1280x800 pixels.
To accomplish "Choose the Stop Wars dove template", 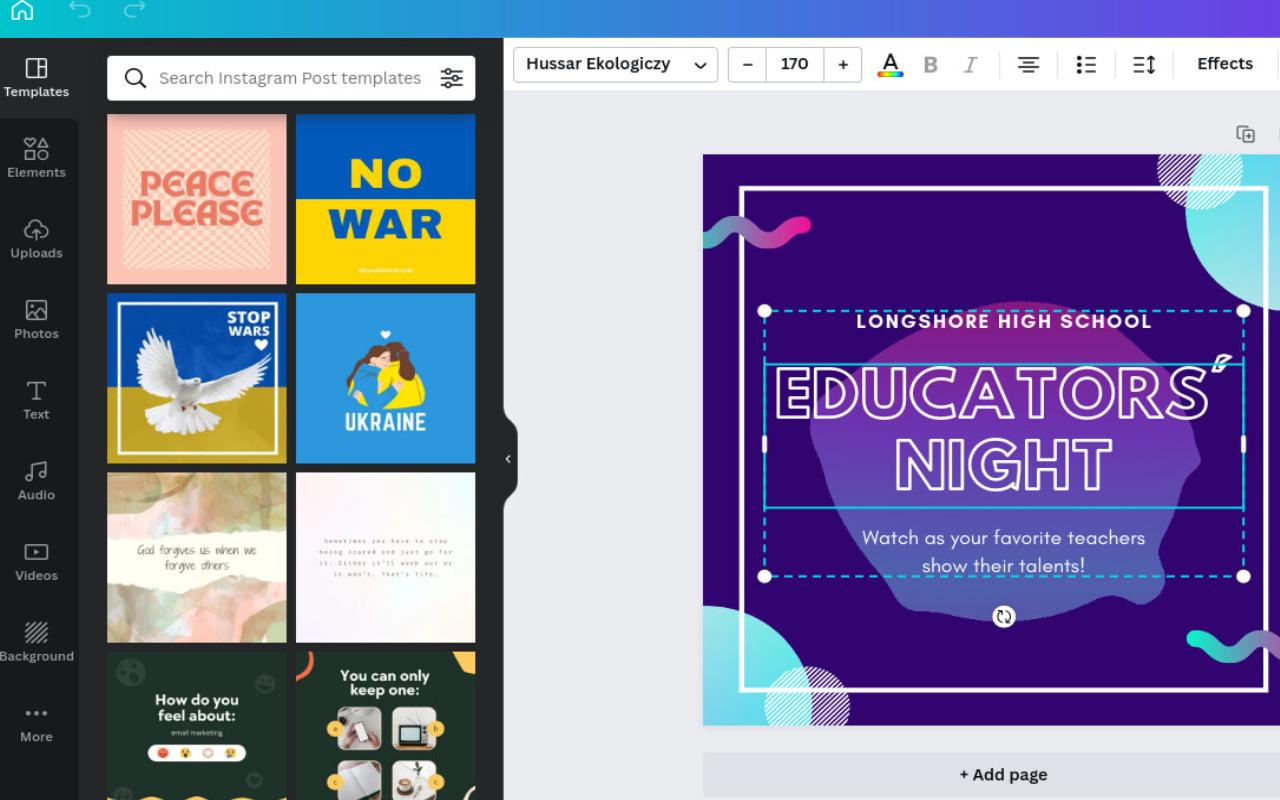I will [197, 378].
